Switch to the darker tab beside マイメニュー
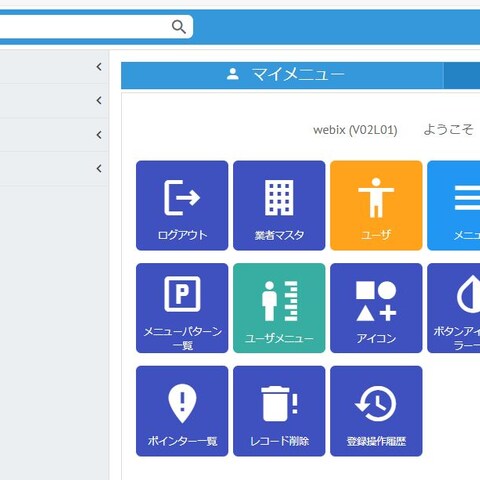This screenshot has width=480, height=480. pyautogui.click(x=462, y=75)
